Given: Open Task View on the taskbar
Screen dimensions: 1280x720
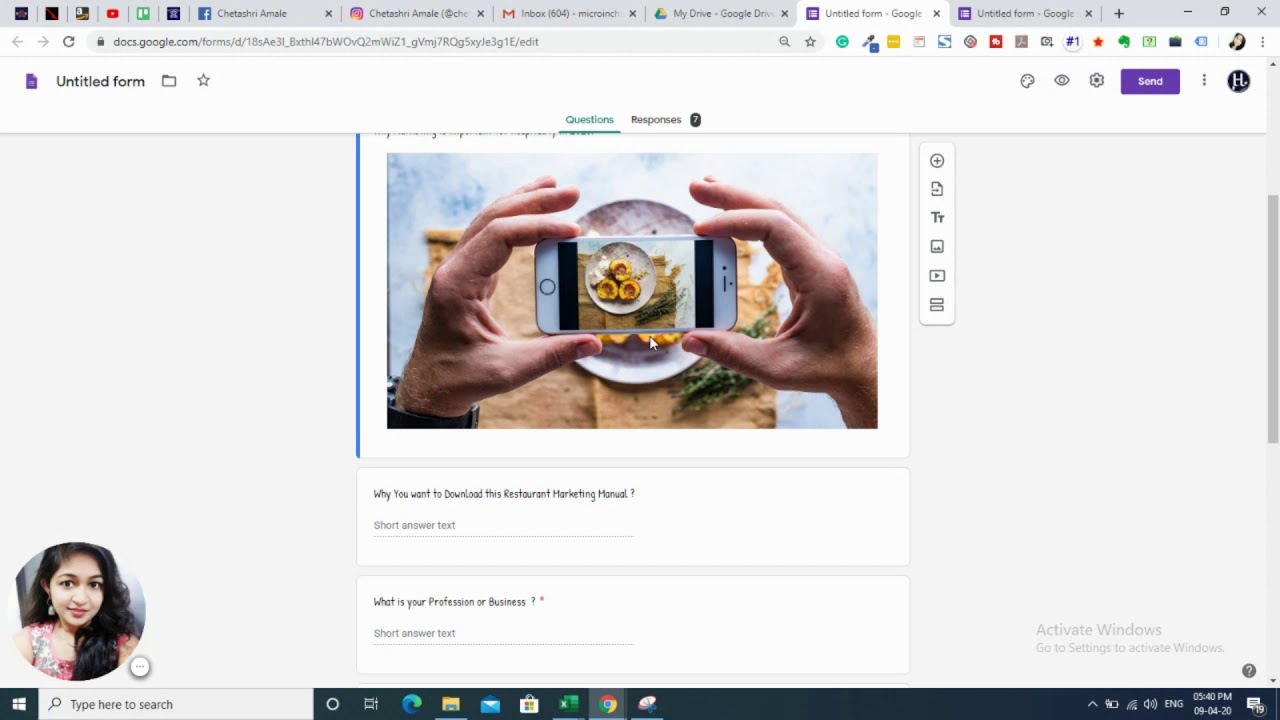Looking at the screenshot, I should click(x=371, y=704).
